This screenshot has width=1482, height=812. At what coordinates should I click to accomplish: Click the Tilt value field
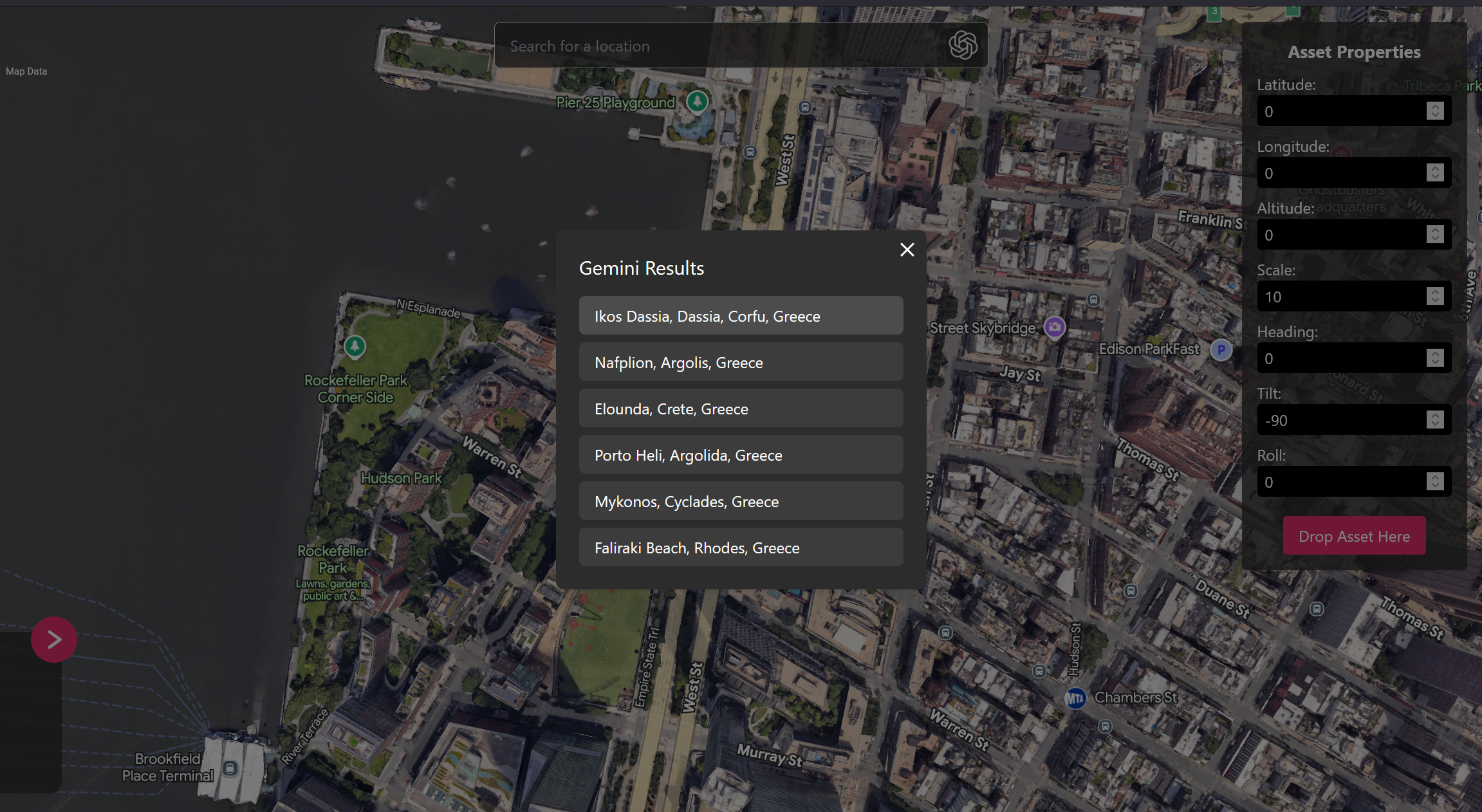(x=1342, y=420)
